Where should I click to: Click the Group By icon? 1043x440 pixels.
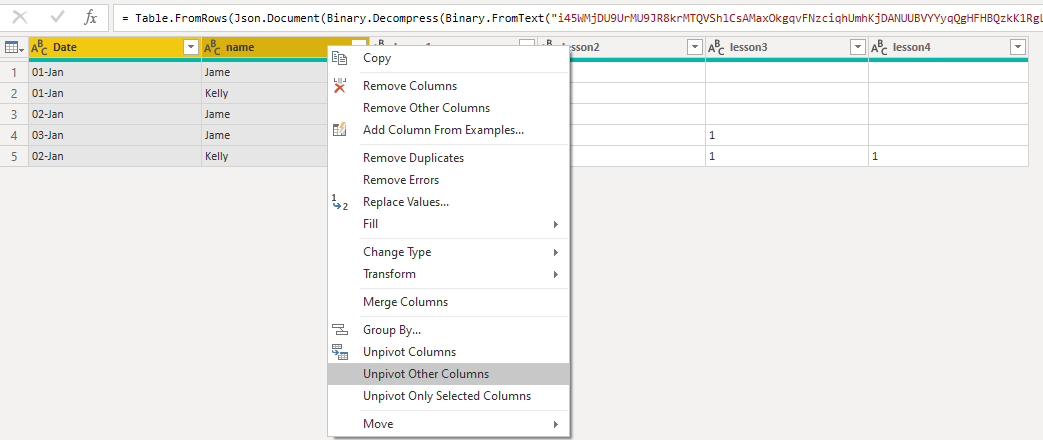pos(340,330)
